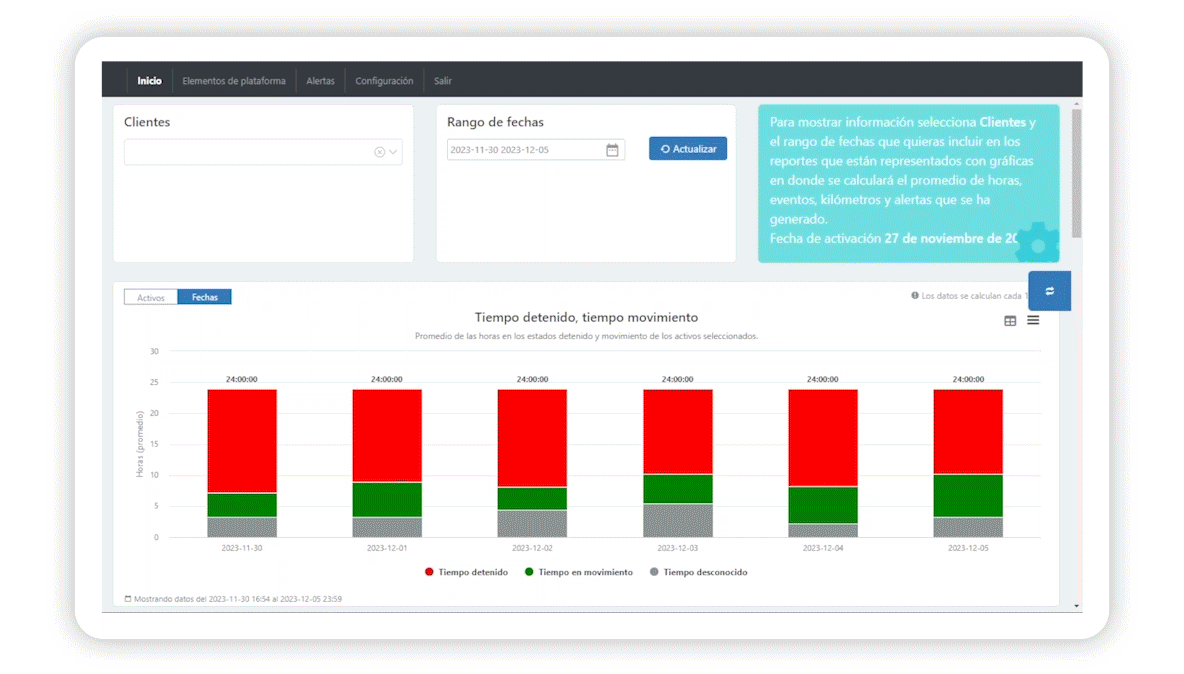1184x674 pixels.
Task: Toggle the Tiempo desconocido legend series
Action: pos(698,572)
